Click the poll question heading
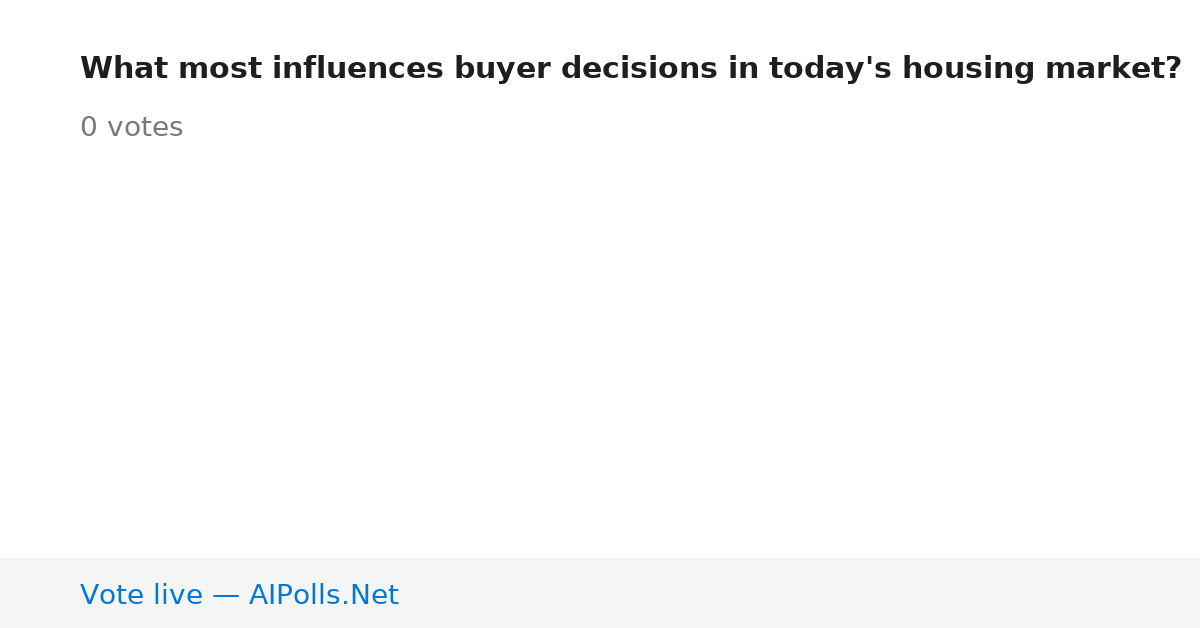The height and width of the screenshot is (628, 1200). point(631,69)
